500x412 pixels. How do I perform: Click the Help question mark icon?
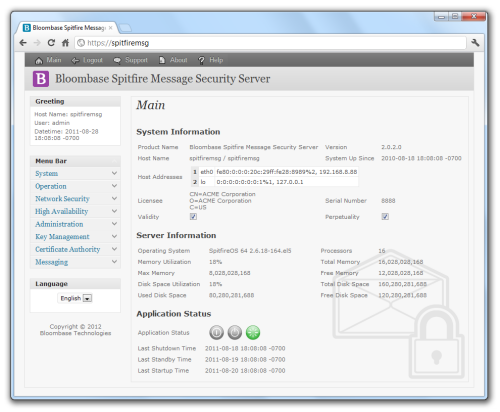(201, 60)
